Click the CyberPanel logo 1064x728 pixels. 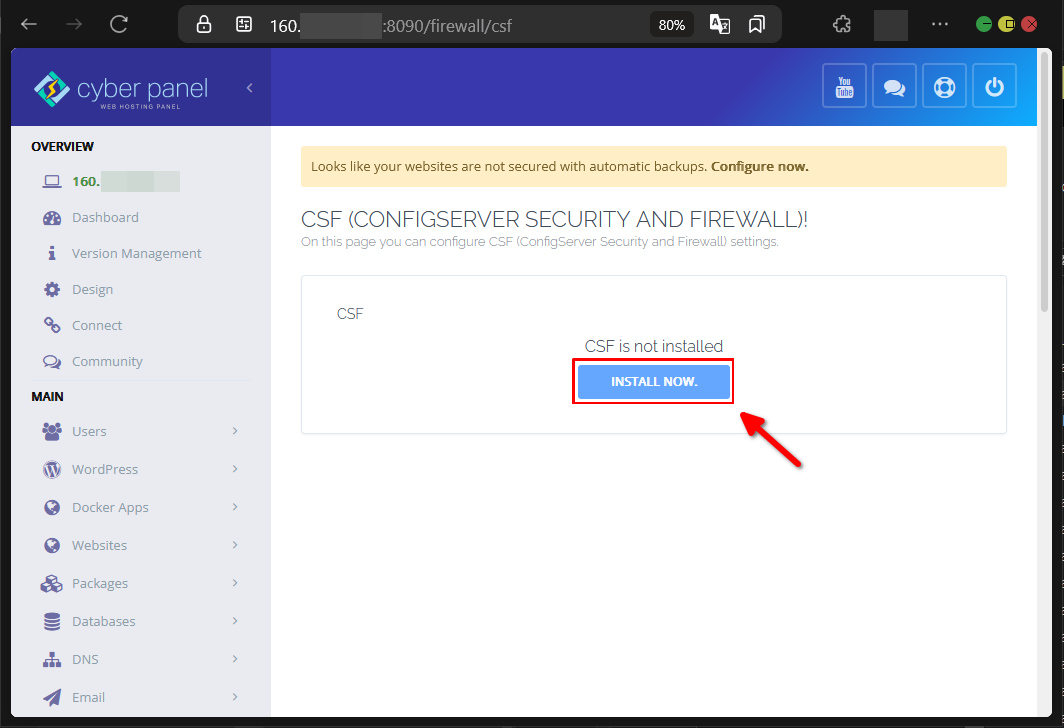pyautogui.click(x=121, y=90)
